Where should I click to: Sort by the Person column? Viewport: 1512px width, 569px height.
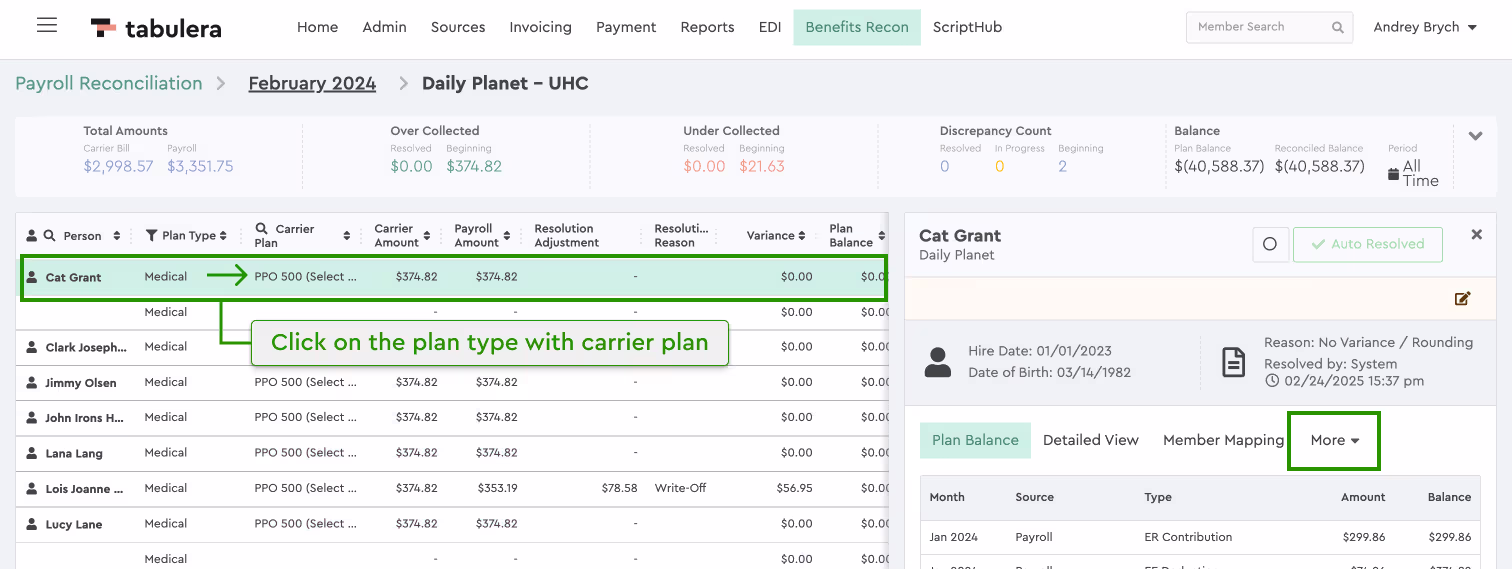[x=117, y=236]
